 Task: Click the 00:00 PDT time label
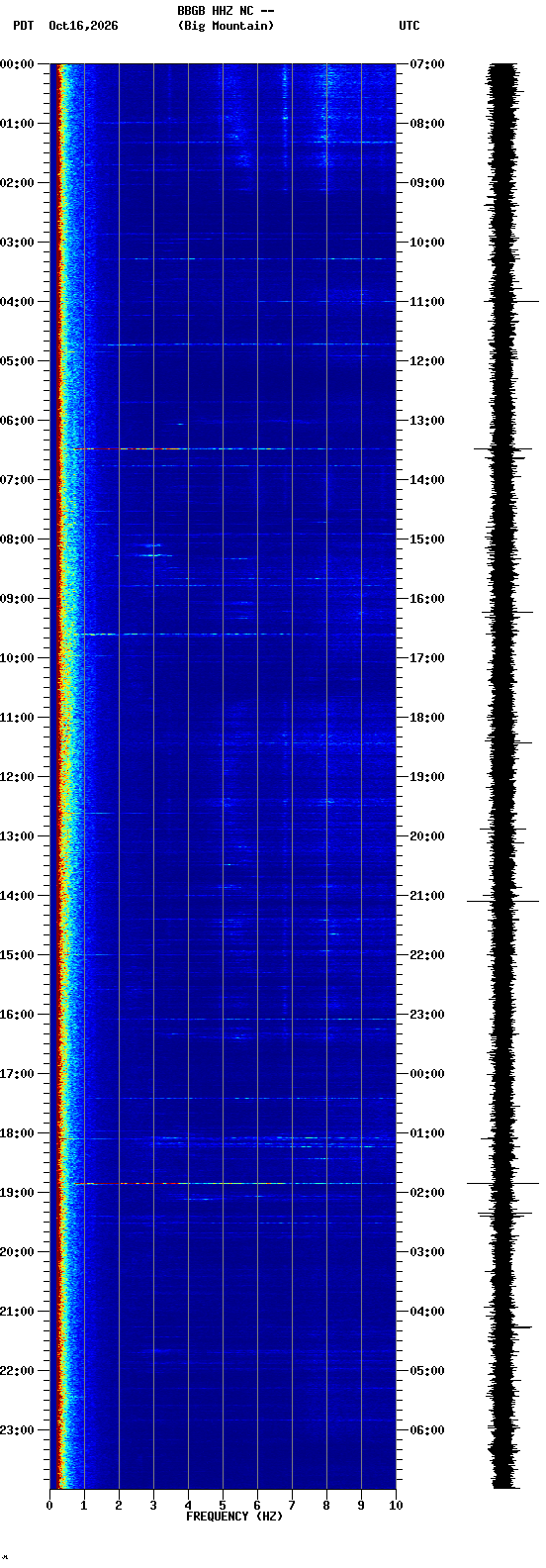coord(17,64)
